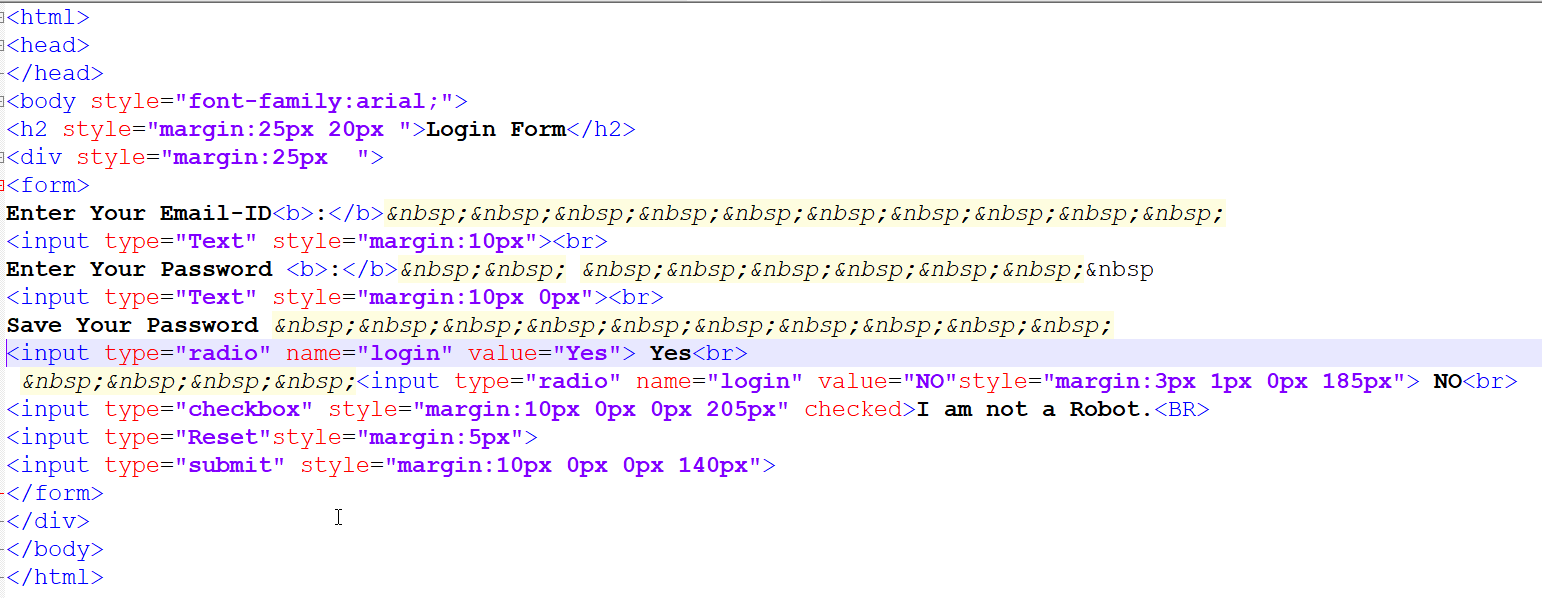Click the 'Enter Your Email-ID' text
1542x598 pixels.
tap(139, 213)
